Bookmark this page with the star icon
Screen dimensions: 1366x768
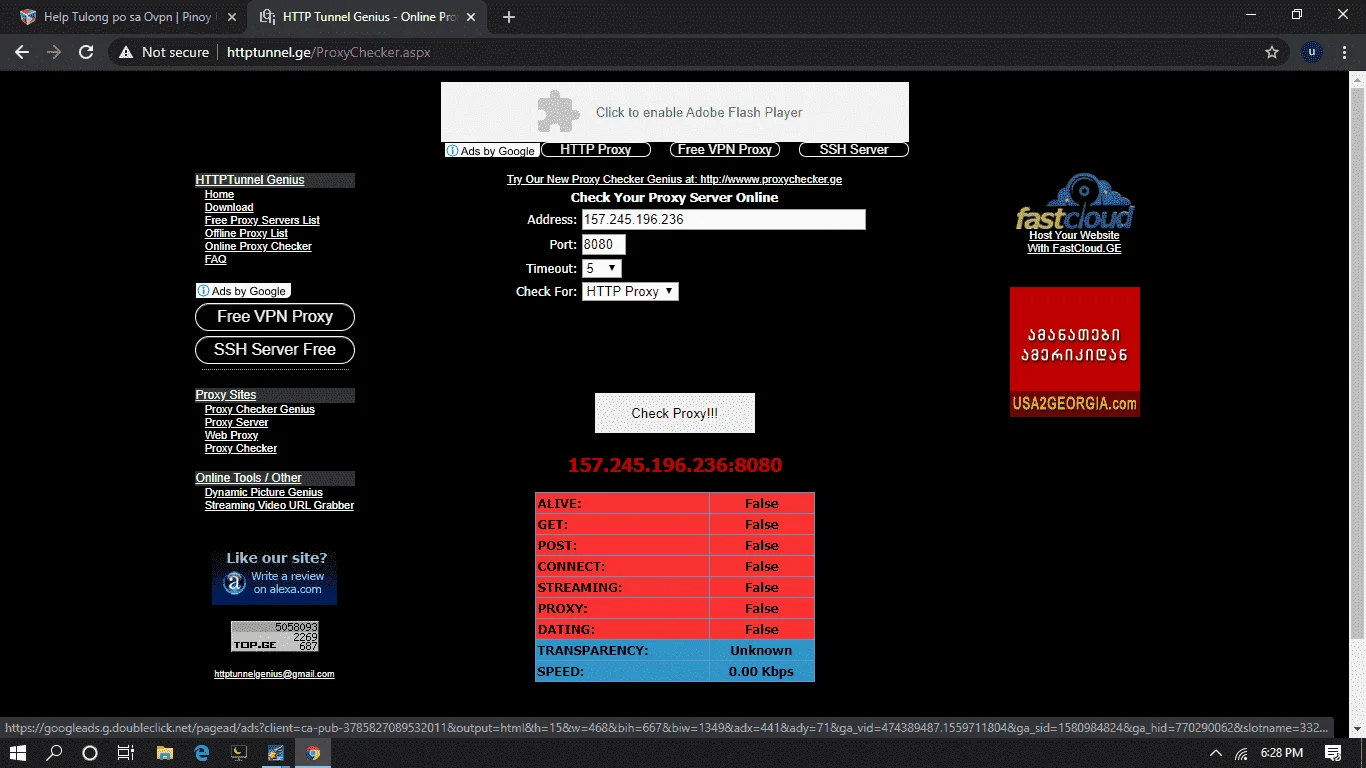tap(1272, 52)
